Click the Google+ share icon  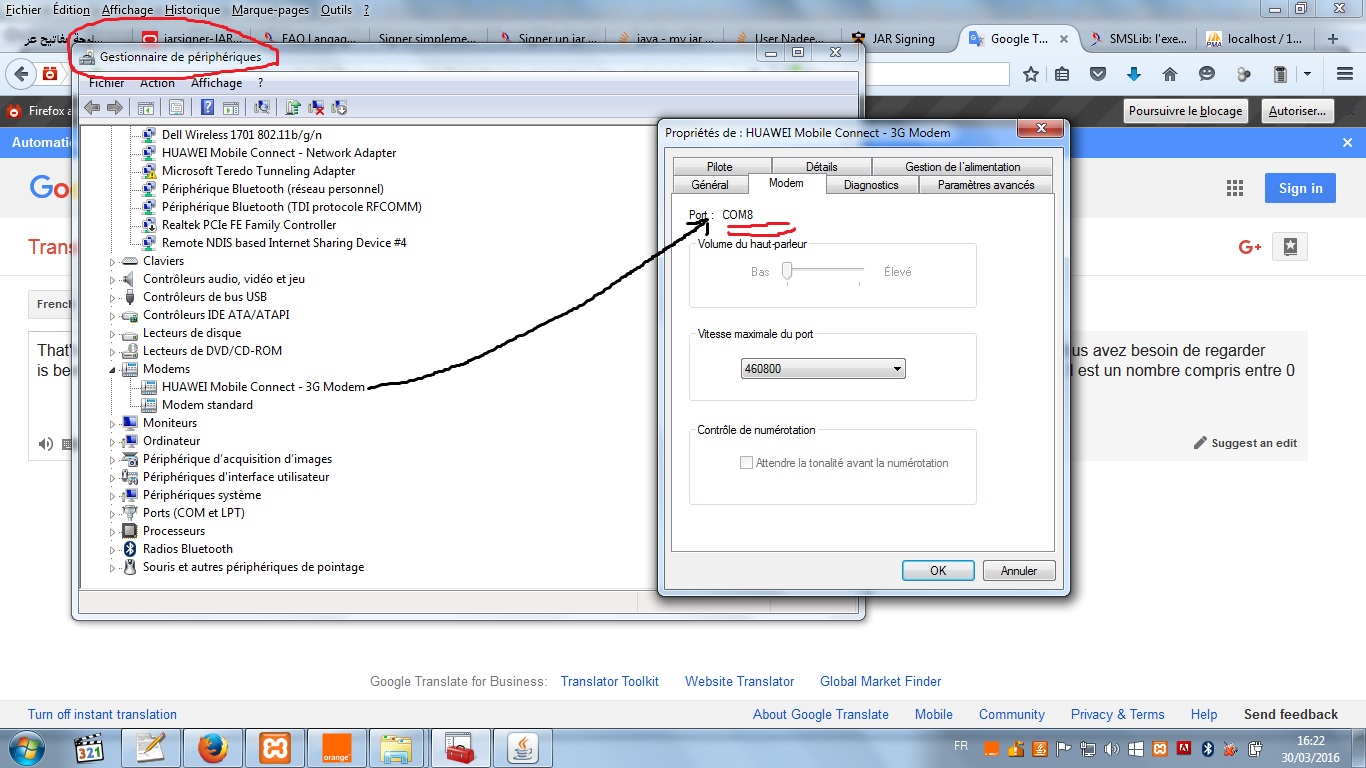[x=1250, y=247]
